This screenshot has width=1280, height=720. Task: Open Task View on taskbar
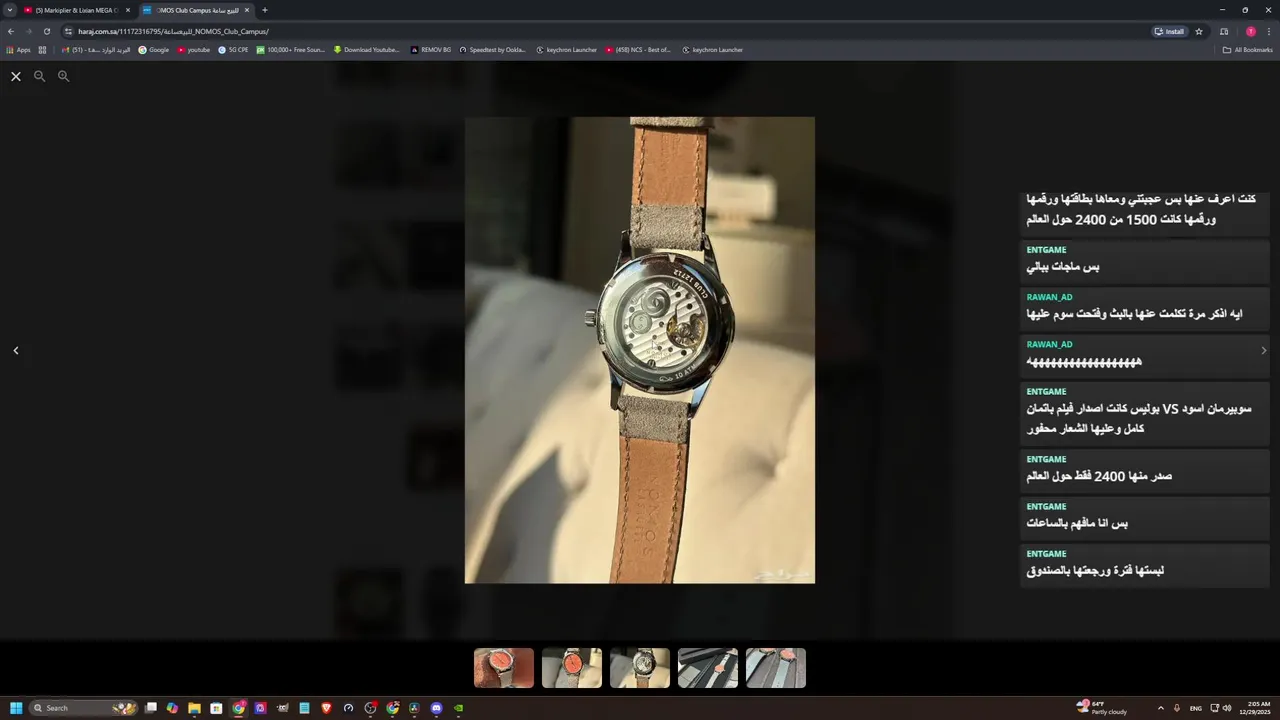(x=151, y=708)
